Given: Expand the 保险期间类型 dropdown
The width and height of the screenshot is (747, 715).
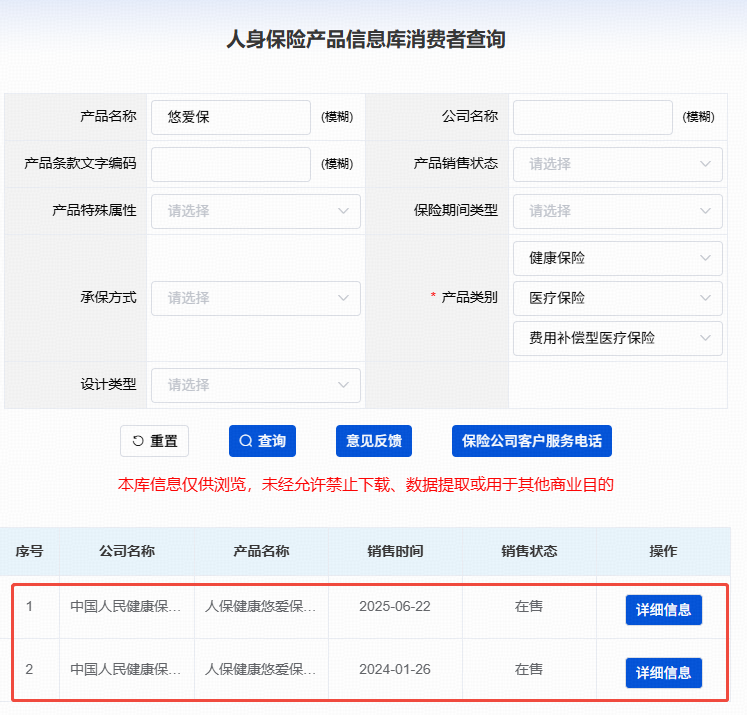Looking at the screenshot, I should (x=617, y=211).
